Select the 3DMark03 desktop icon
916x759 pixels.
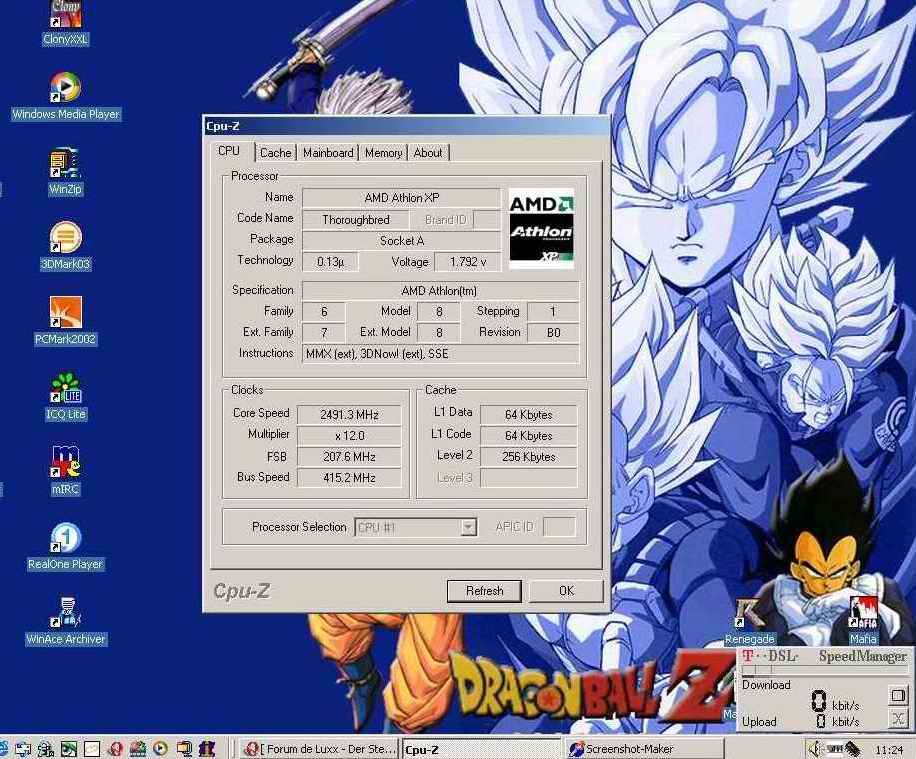65,246
